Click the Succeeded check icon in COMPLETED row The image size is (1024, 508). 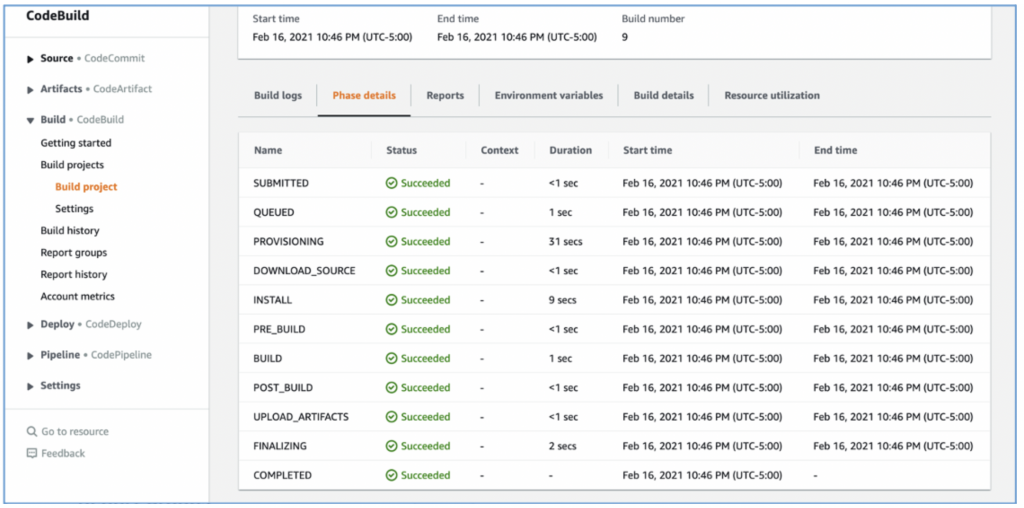[392, 475]
